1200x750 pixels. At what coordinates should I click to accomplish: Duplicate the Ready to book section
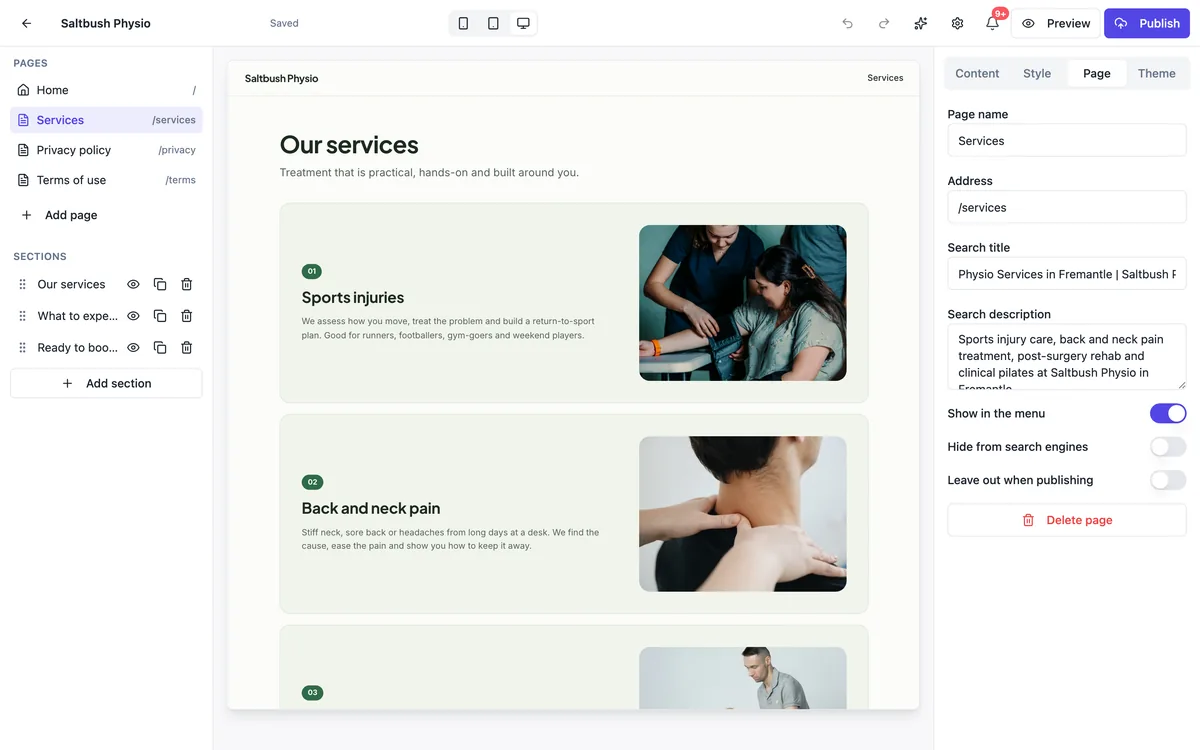point(160,348)
